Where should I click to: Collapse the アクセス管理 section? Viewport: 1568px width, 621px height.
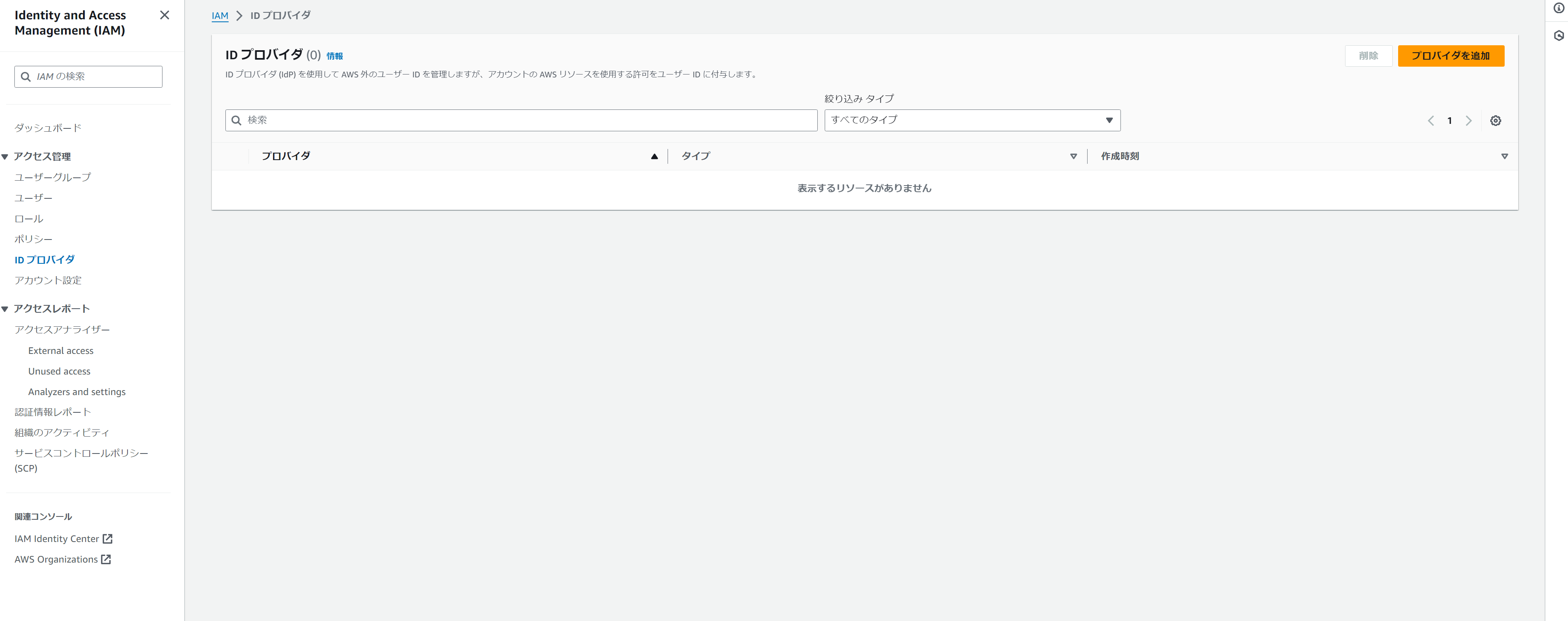[x=5, y=156]
